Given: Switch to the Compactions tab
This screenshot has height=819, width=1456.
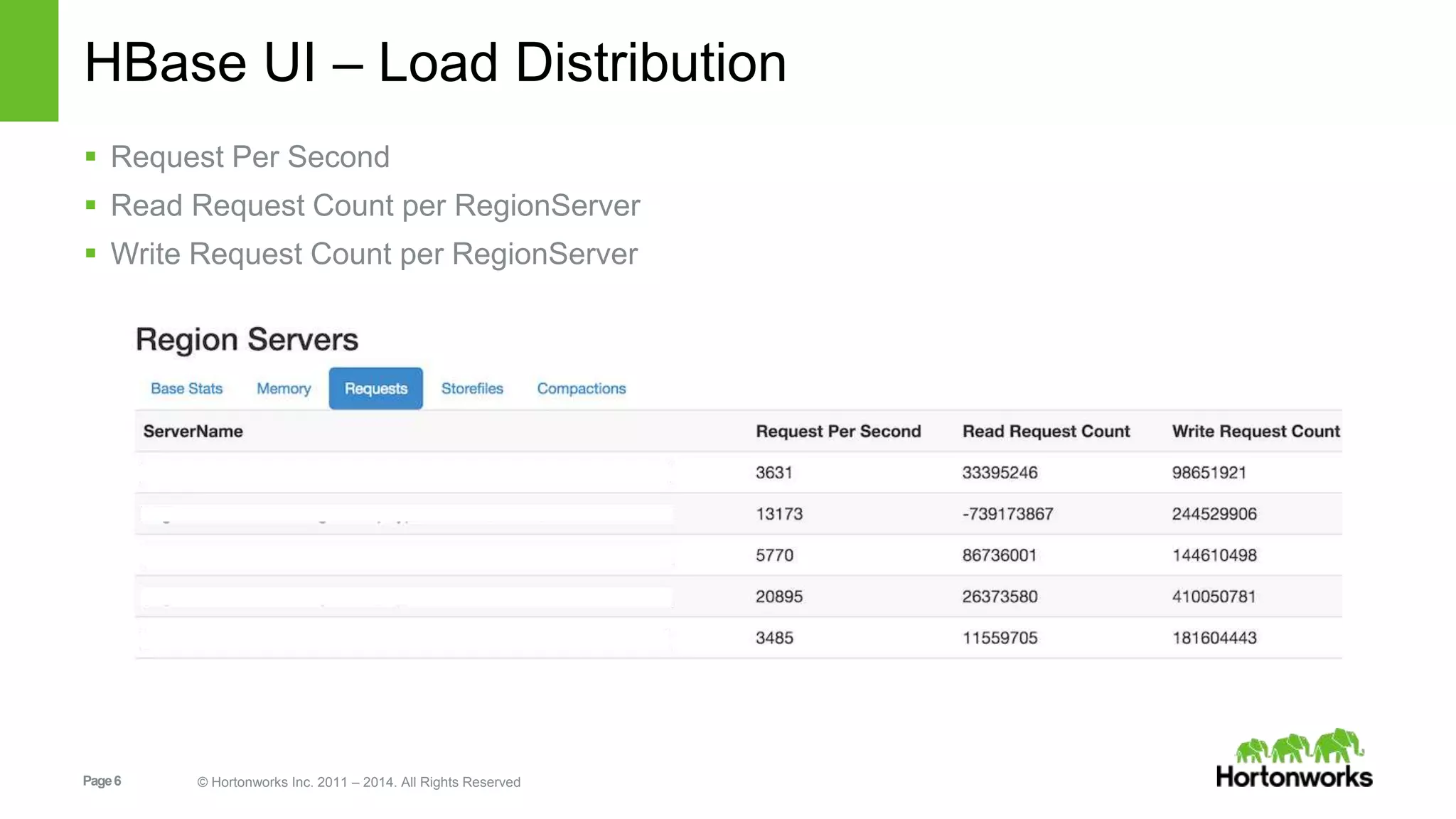Looking at the screenshot, I should (x=582, y=388).
